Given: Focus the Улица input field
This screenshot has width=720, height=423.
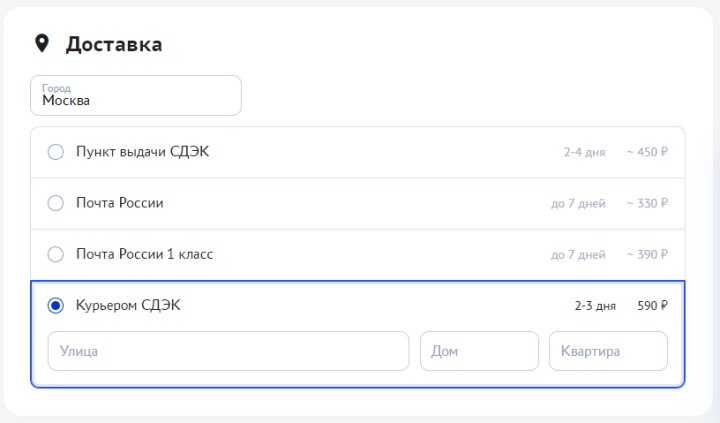Looking at the screenshot, I should coord(228,351).
